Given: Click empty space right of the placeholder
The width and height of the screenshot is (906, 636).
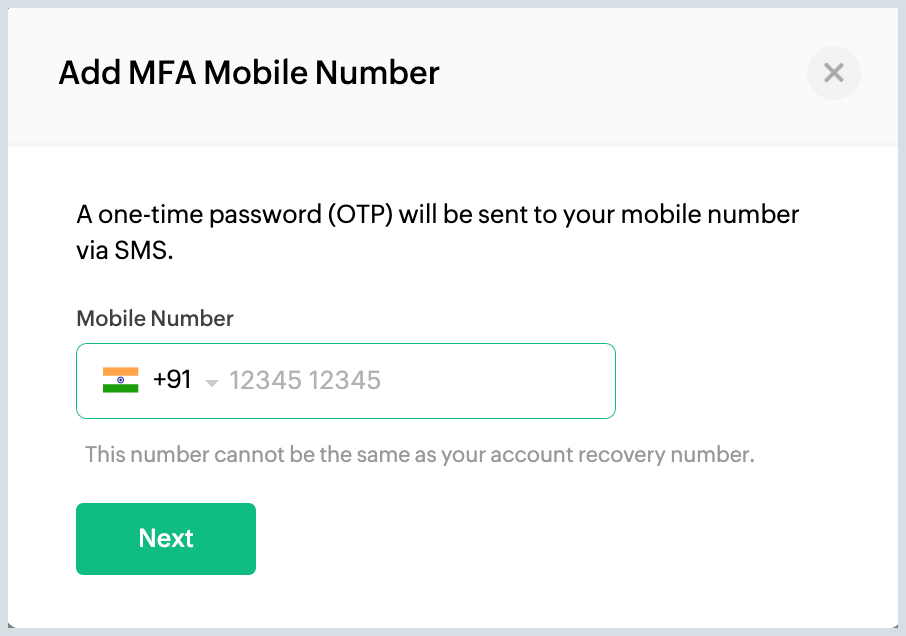Looking at the screenshot, I should (x=500, y=380).
